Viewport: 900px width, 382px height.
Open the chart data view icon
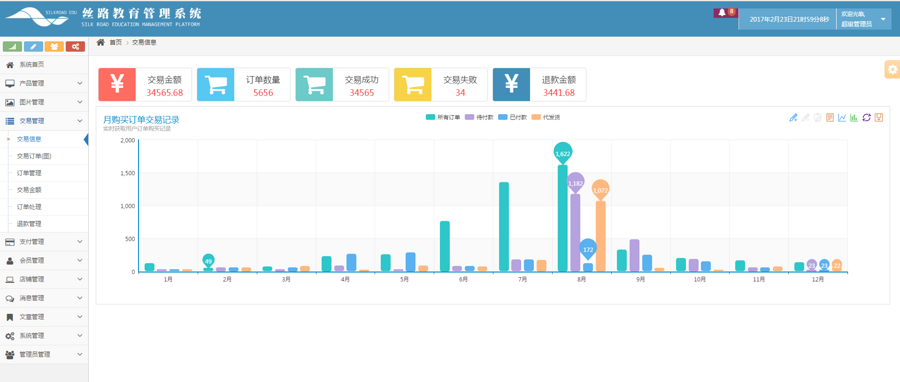pos(829,118)
